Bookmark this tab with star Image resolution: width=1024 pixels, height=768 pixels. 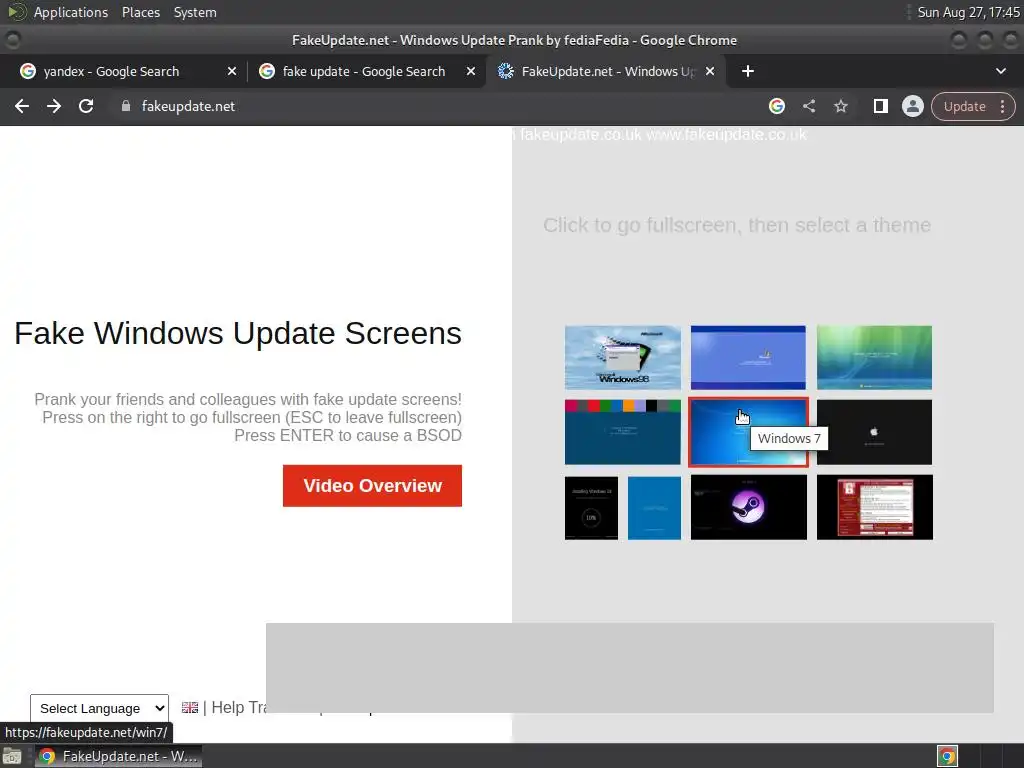pyautogui.click(x=841, y=106)
